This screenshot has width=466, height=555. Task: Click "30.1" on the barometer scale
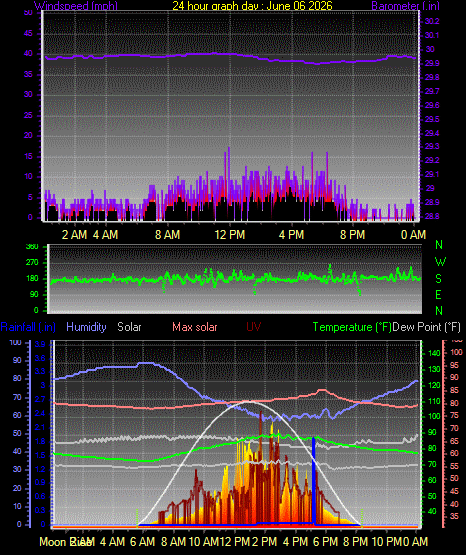click(x=432, y=35)
